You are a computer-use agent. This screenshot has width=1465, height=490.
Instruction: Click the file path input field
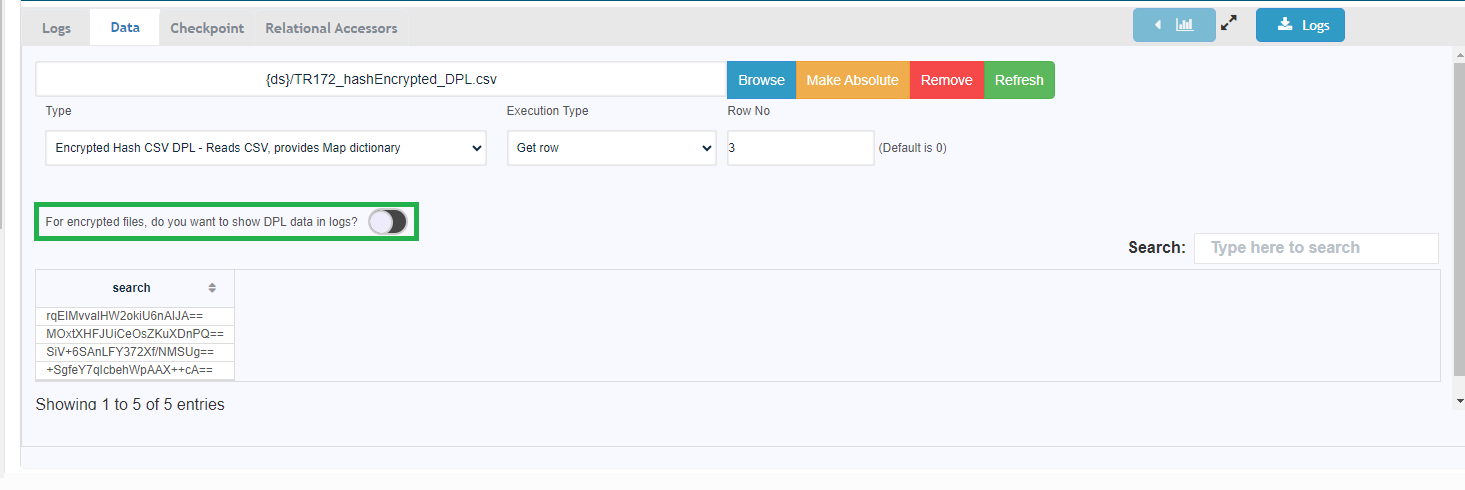tap(381, 79)
